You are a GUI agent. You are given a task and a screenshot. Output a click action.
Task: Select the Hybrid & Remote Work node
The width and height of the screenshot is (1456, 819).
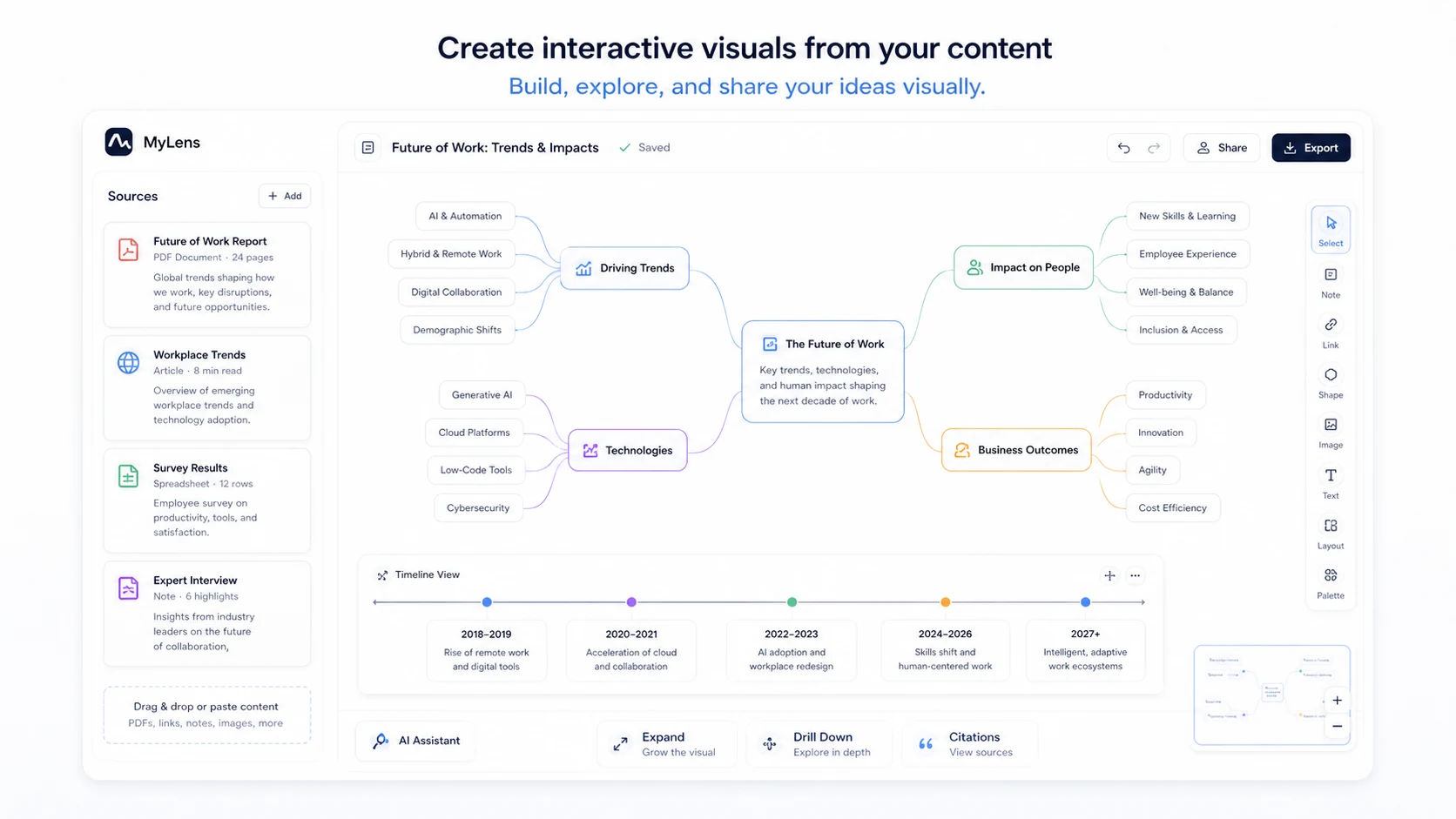click(x=451, y=254)
